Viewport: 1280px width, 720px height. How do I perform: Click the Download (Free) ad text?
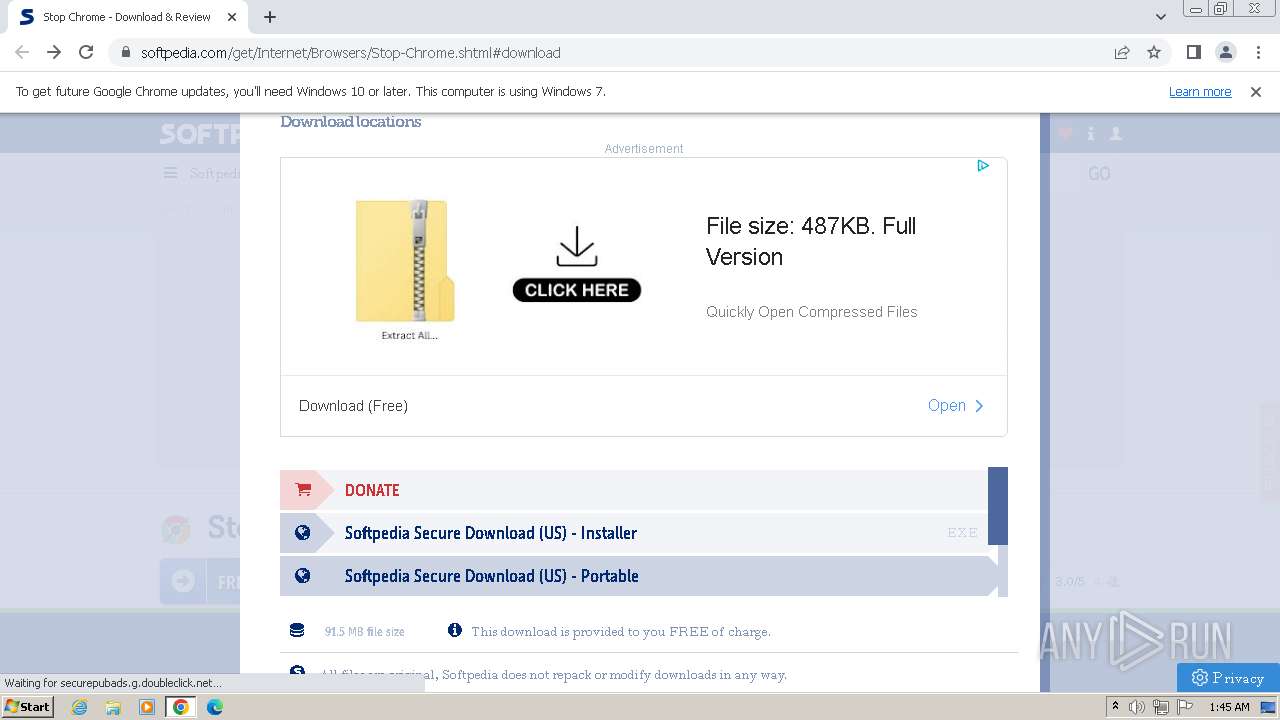353,406
